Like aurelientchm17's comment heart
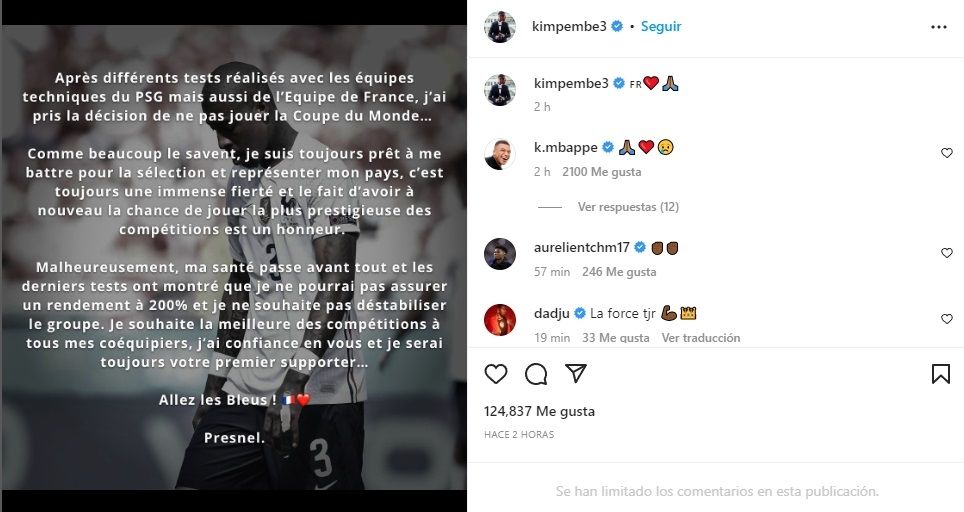The height and width of the screenshot is (512, 964). coord(947,253)
